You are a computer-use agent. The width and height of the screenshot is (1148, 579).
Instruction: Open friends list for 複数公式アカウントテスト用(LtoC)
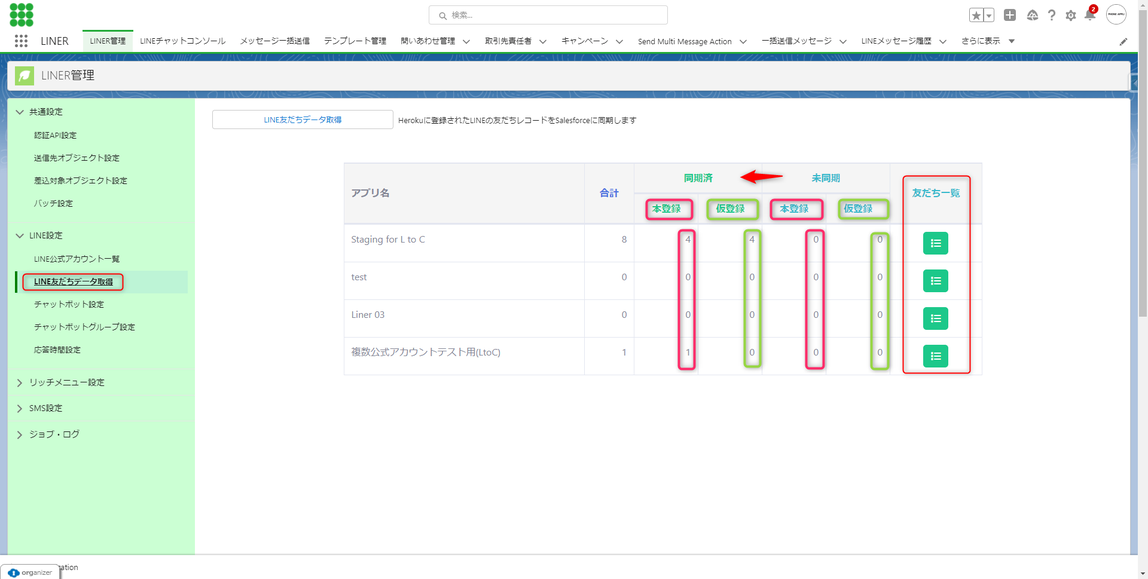pyautogui.click(x=936, y=356)
